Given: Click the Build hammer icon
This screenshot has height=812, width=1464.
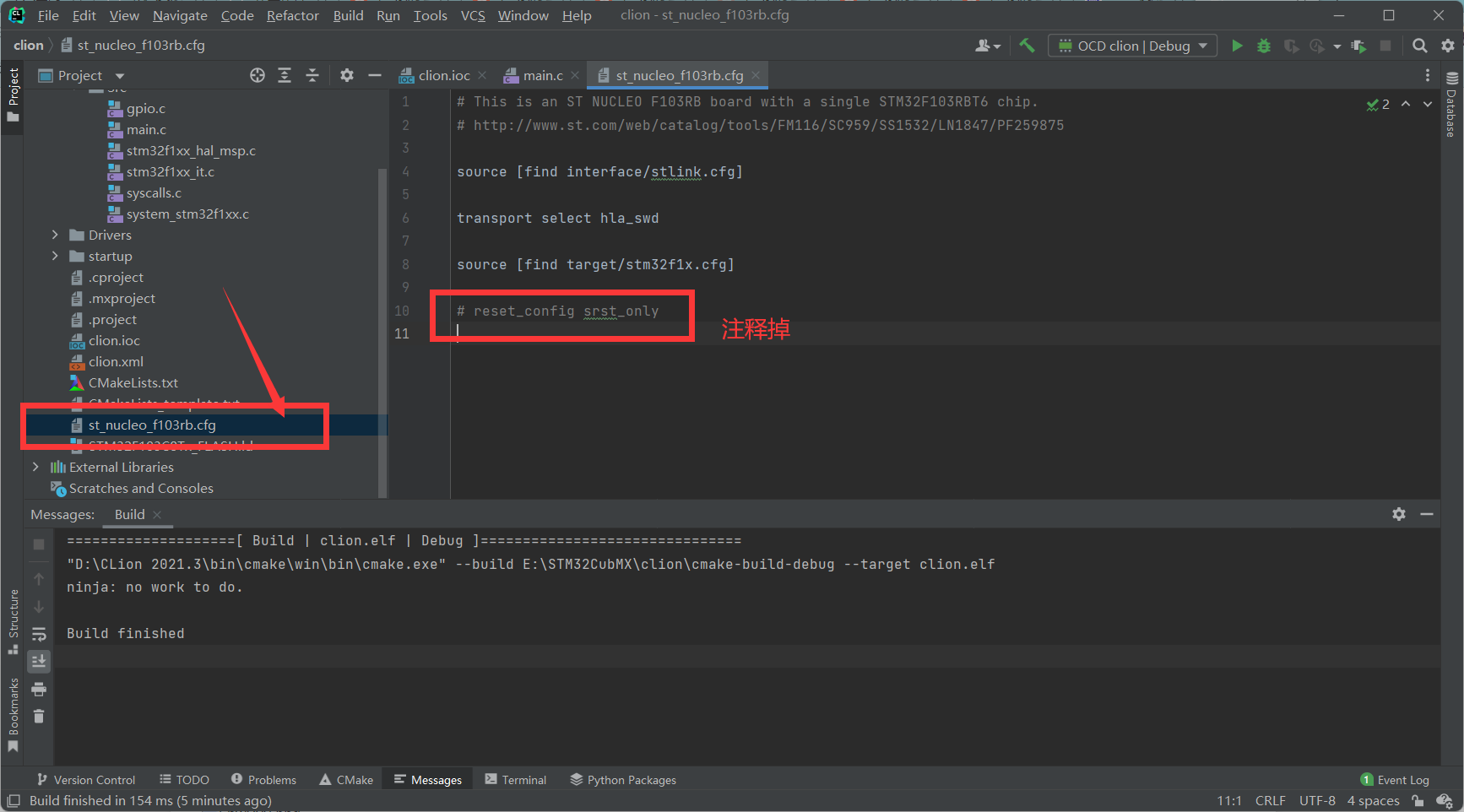Looking at the screenshot, I should pos(1027,46).
